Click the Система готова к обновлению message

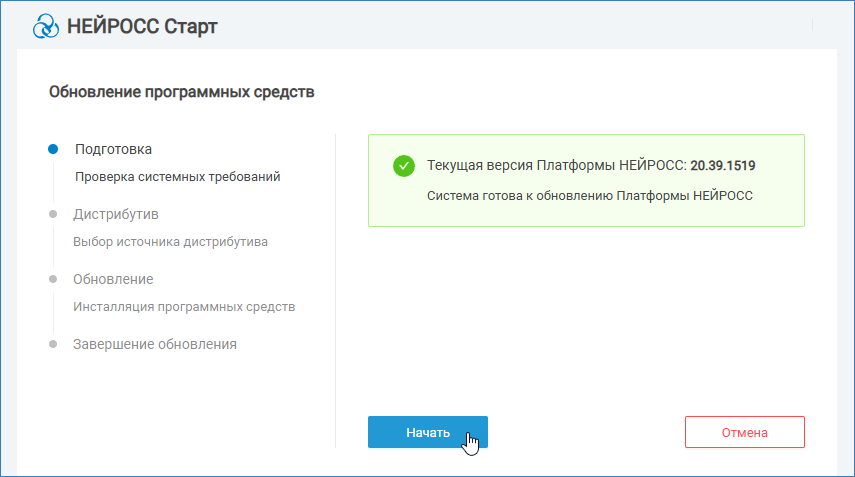589,195
